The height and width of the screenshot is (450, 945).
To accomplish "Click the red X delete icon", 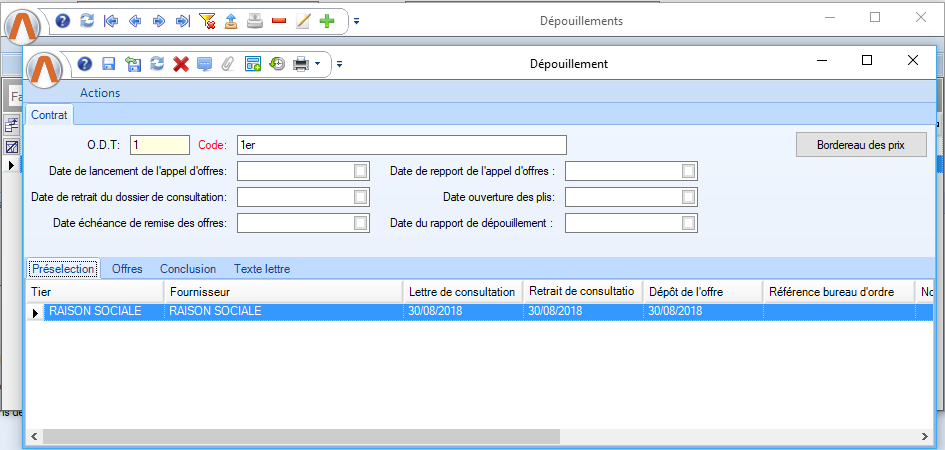I will pos(181,64).
